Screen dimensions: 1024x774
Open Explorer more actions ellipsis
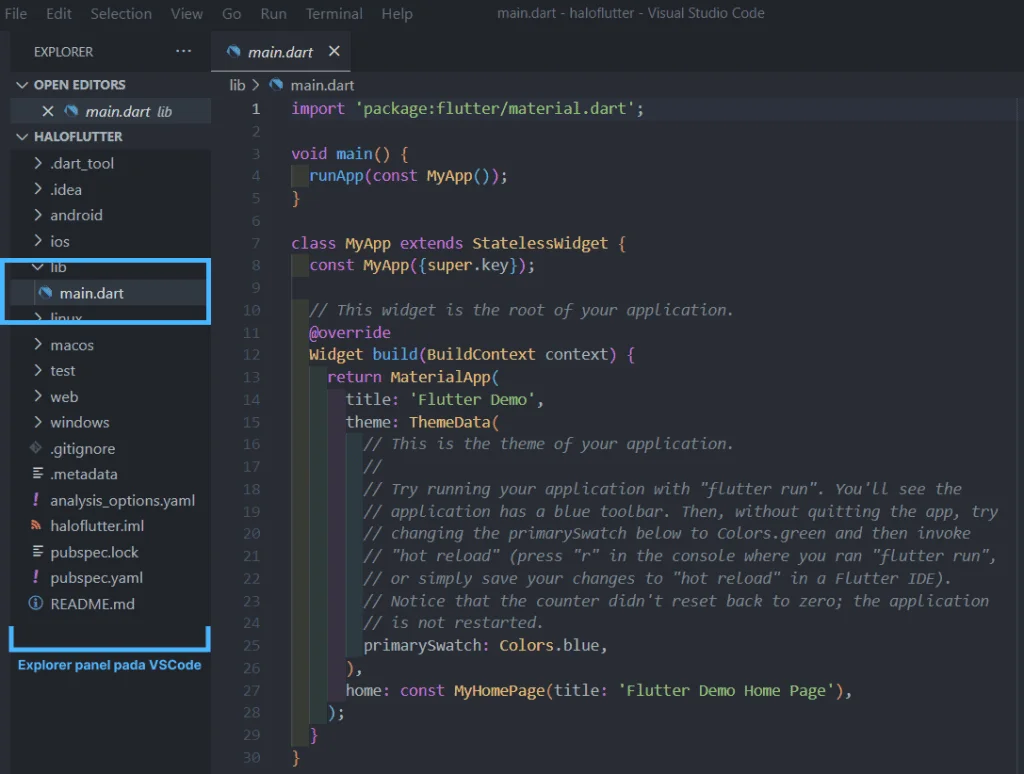tap(184, 51)
